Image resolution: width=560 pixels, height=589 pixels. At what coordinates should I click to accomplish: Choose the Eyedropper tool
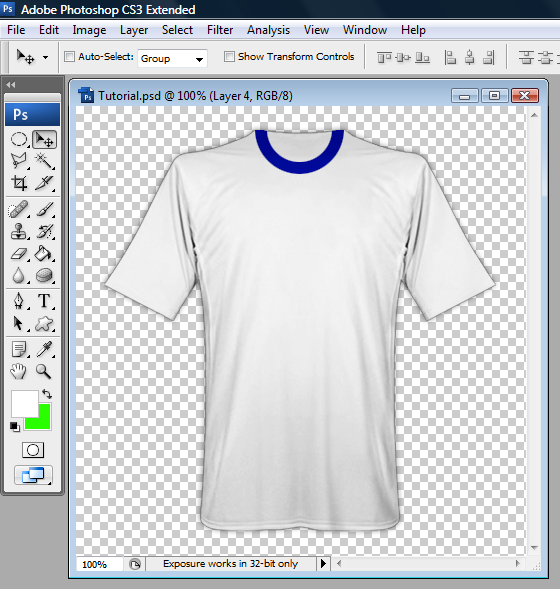pos(44,349)
